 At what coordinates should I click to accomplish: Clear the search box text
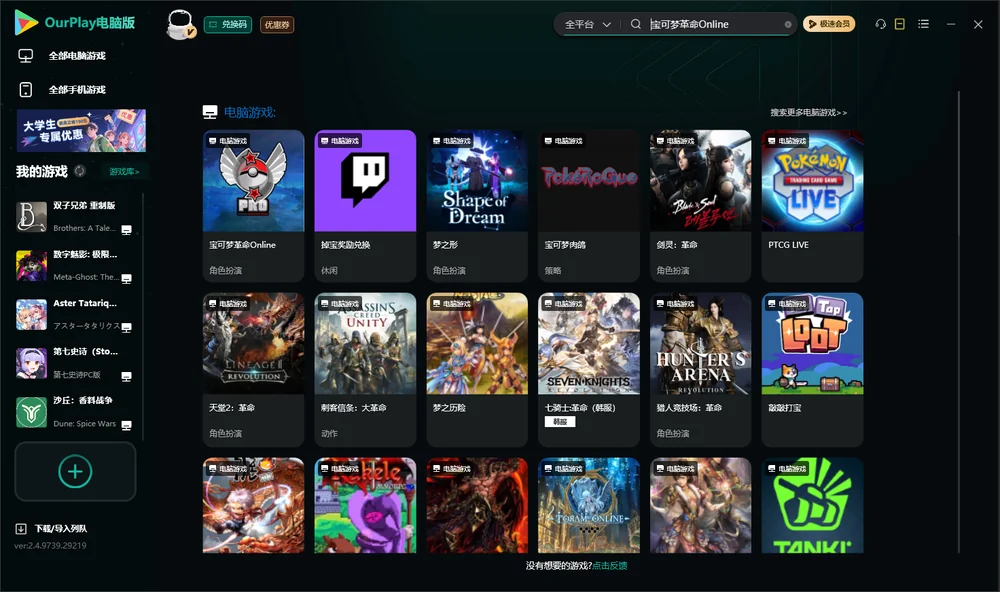tap(788, 24)
